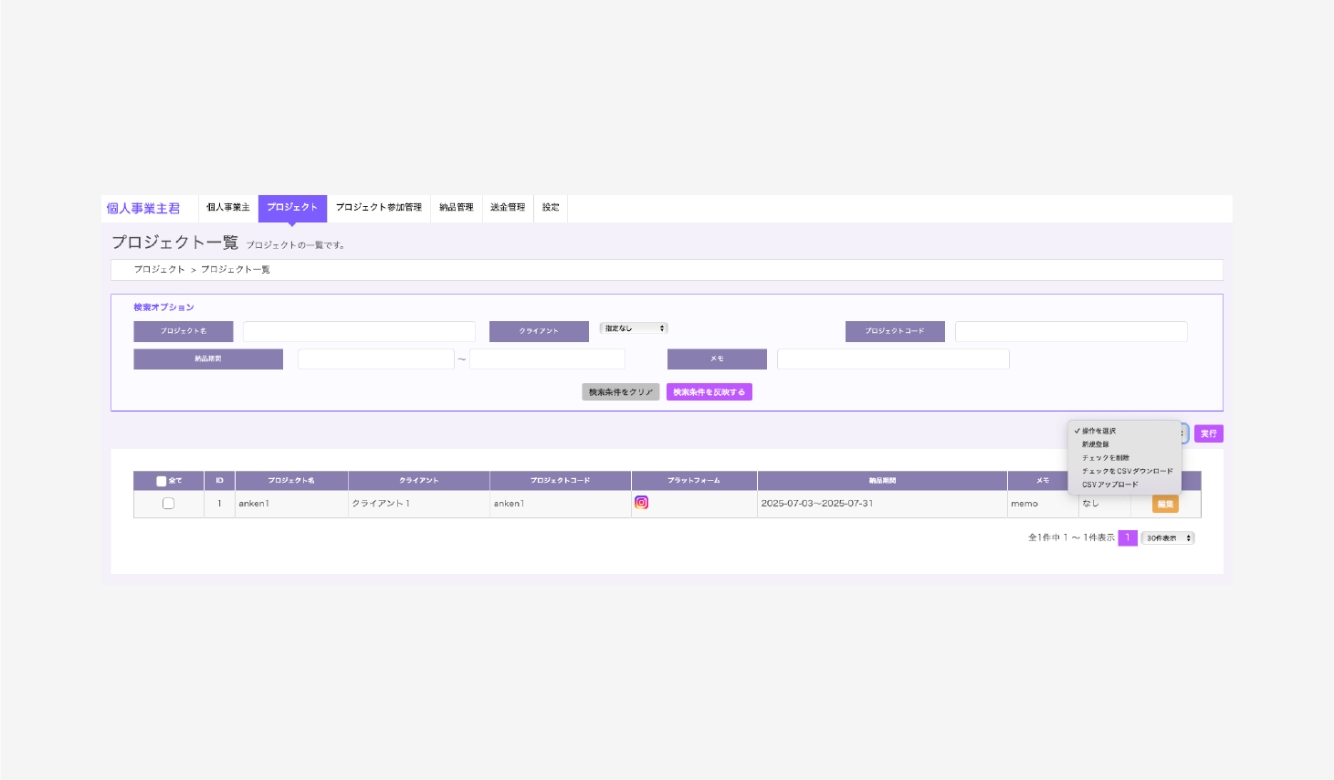
Task: Click the 個人事業主君 site logo
Action: point(144,209)
